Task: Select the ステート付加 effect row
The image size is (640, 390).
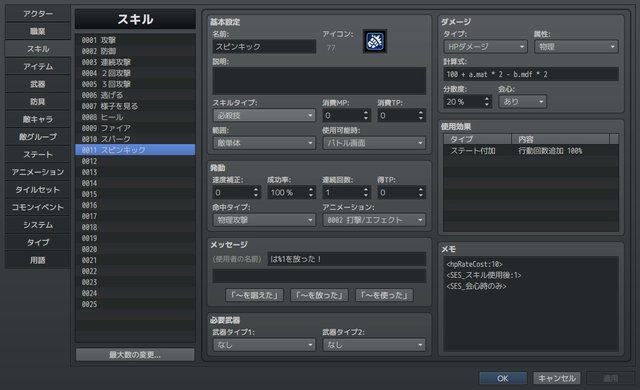Action: tap(531, 151)
